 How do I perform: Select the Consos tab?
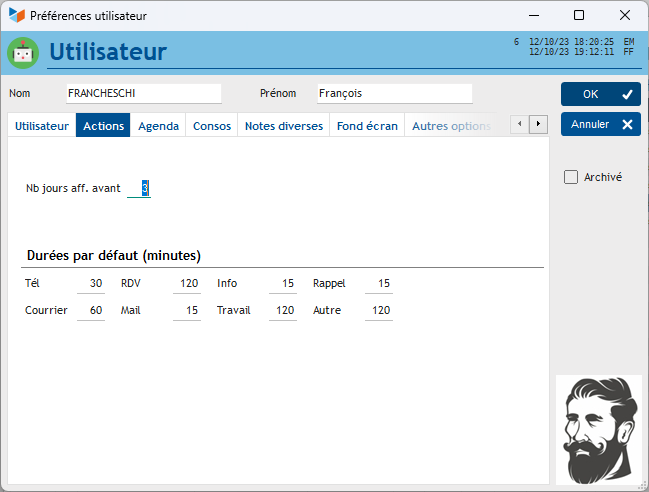[x=211, y=126]
